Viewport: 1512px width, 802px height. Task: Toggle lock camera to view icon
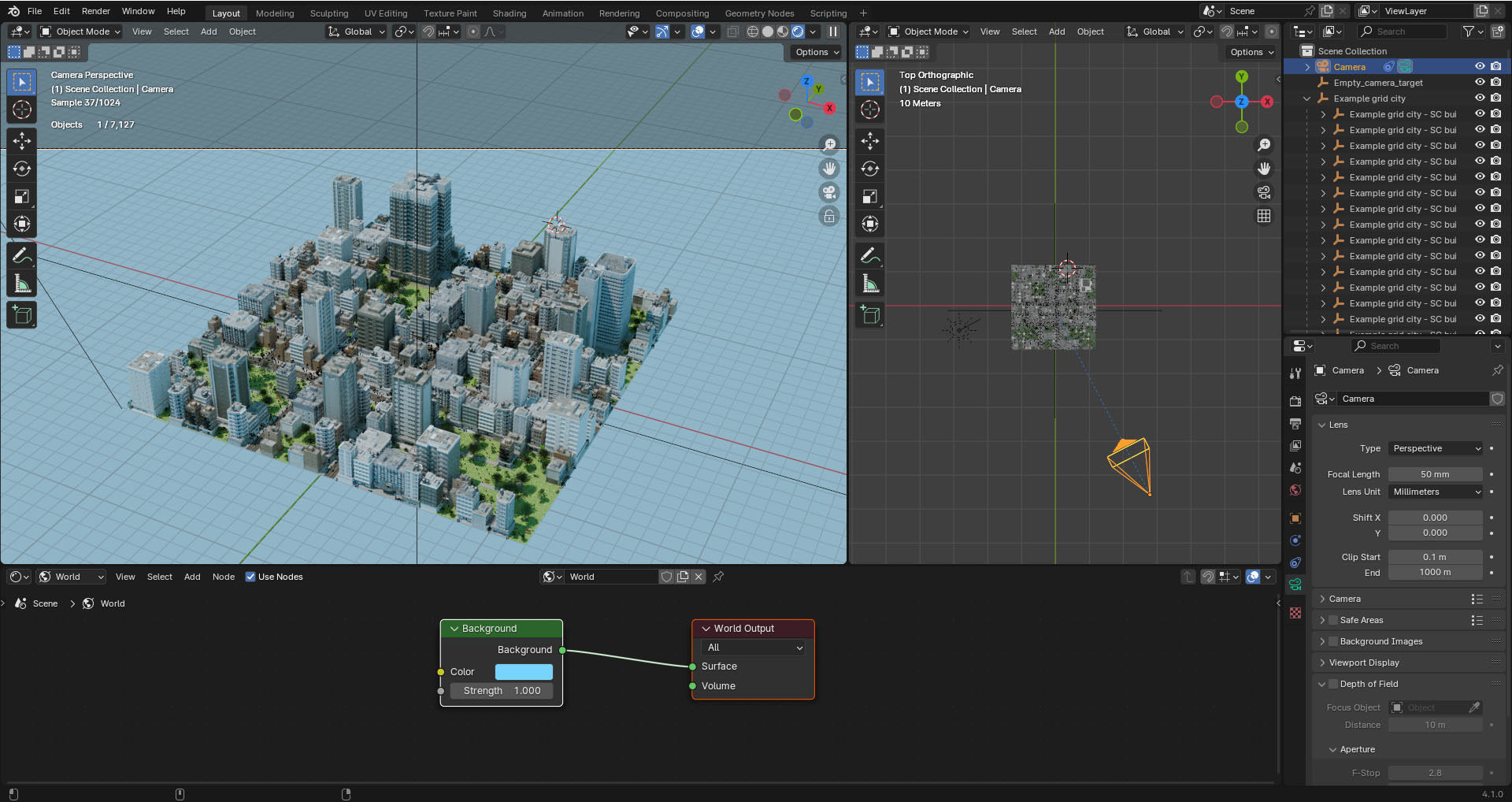coord(829,216)
